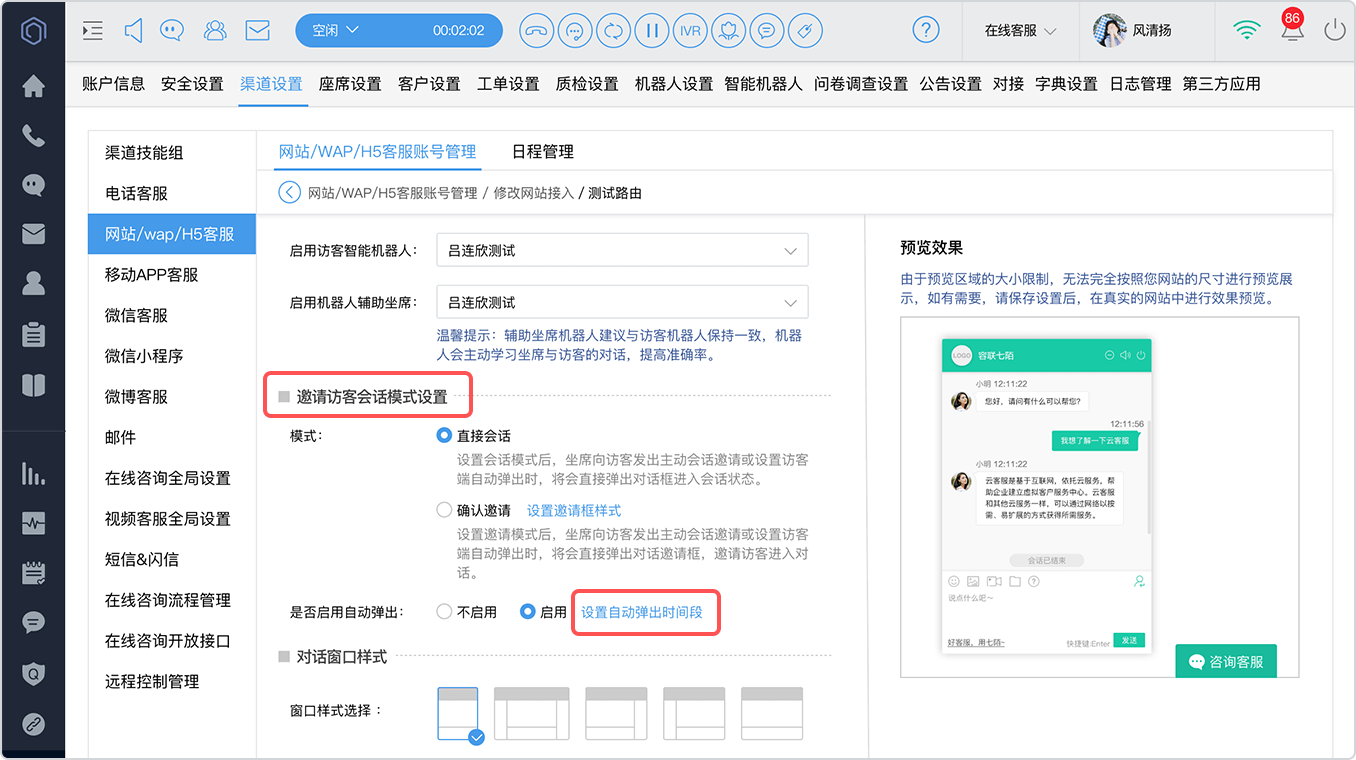The width and height of the screenshot is (1356, 760).
Task: Choose the last window style thumbnail
Action: coord(771,713)
